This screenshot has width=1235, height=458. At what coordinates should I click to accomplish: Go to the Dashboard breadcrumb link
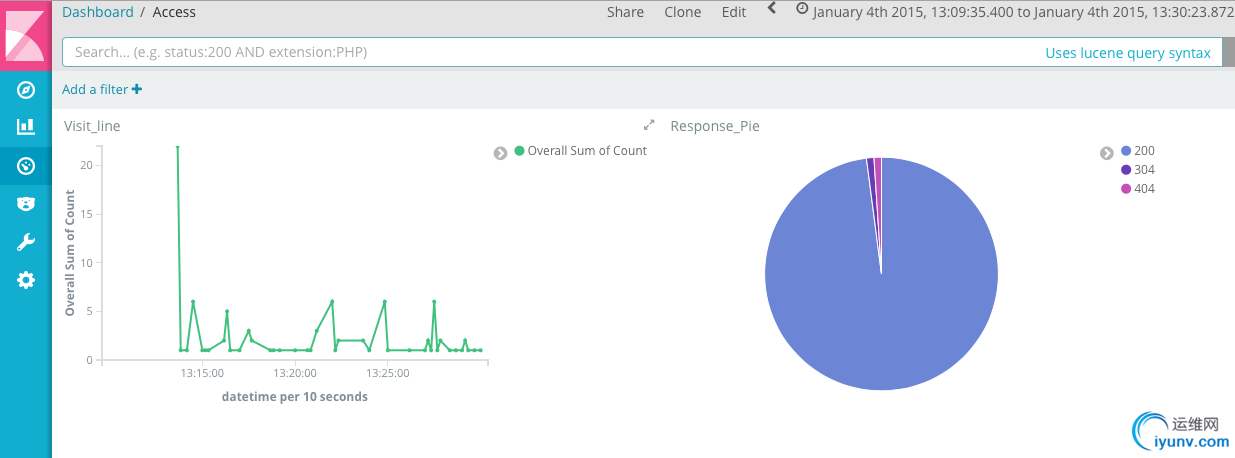(x=98, y=12)
